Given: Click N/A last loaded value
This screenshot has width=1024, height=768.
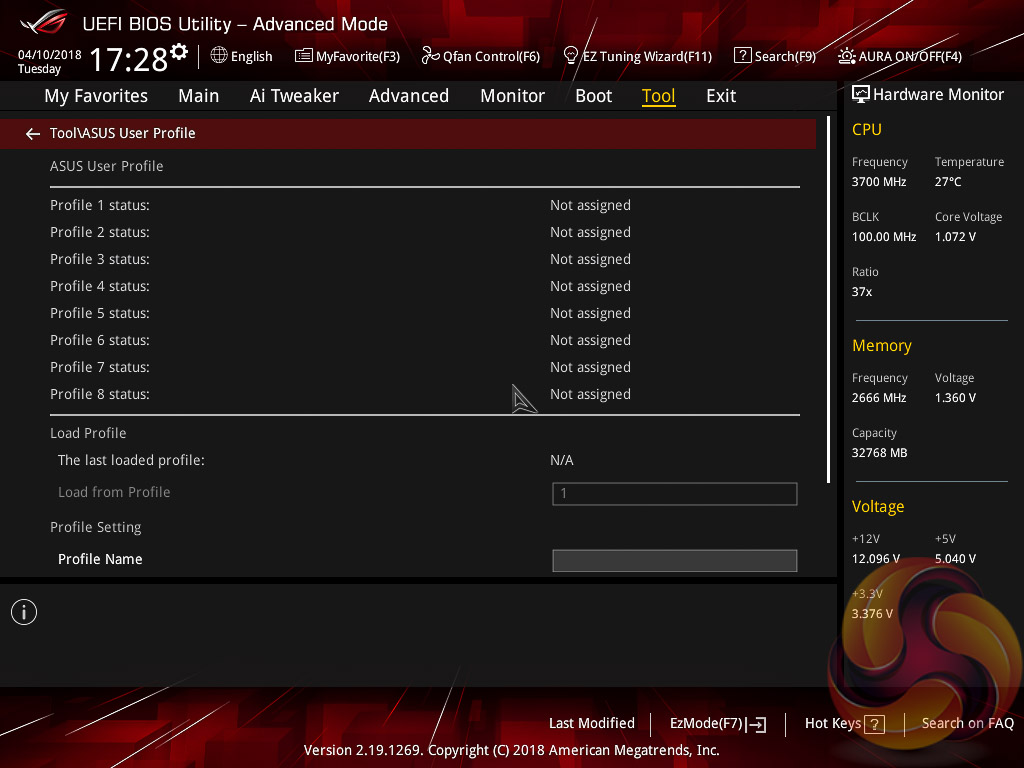Looking at the screenshot, I should 562,460.
